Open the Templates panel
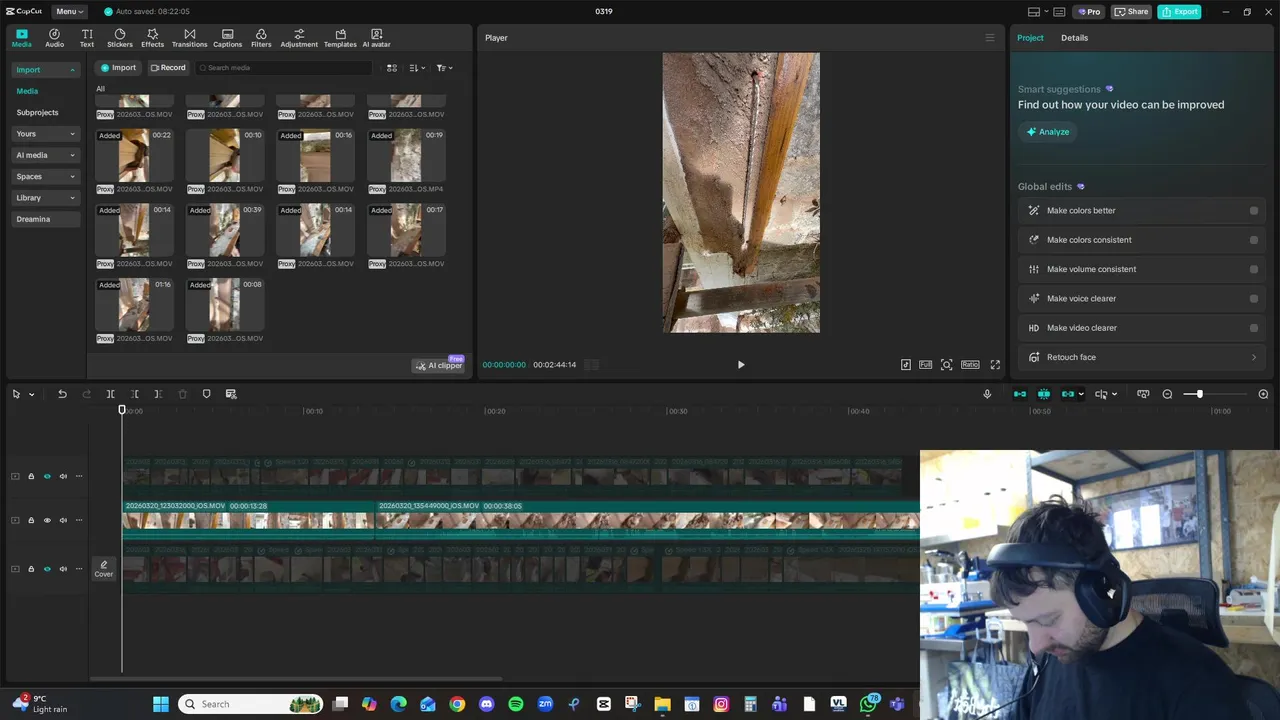 340,38
